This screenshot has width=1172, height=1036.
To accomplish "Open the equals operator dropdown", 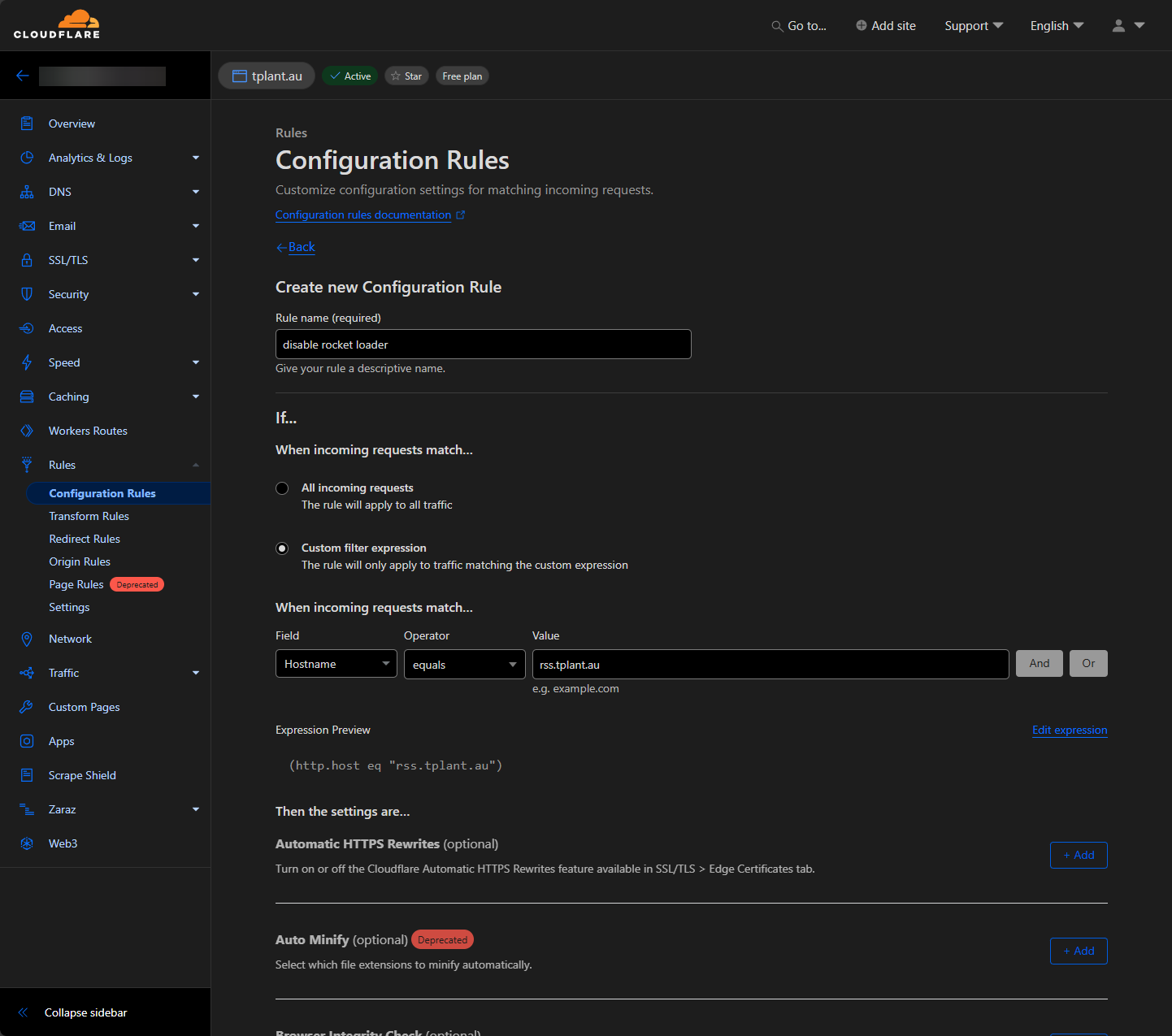I will [x=464, y=665].
